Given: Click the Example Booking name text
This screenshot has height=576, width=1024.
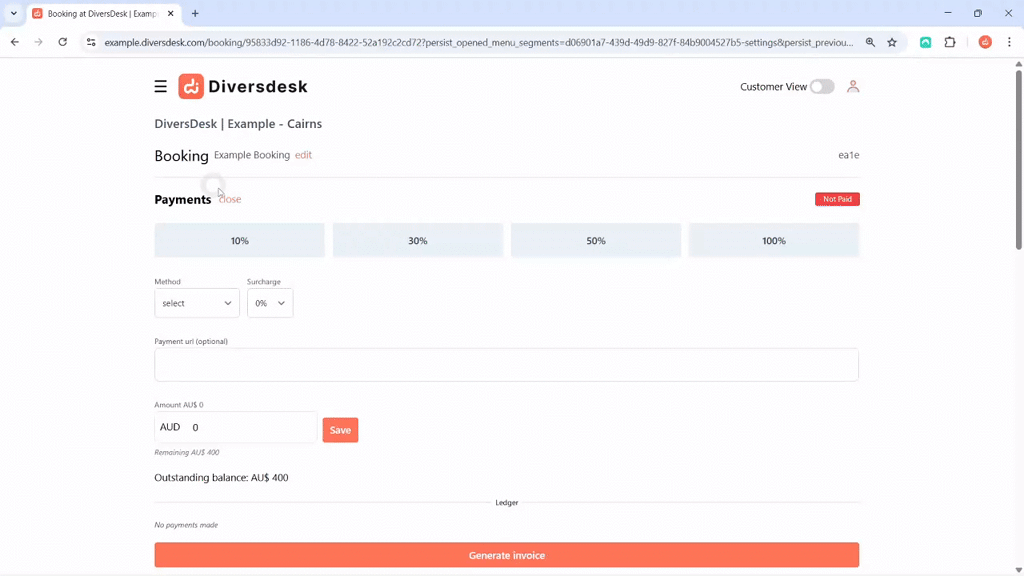Looking at the screenshot, I should click(252, 155).
